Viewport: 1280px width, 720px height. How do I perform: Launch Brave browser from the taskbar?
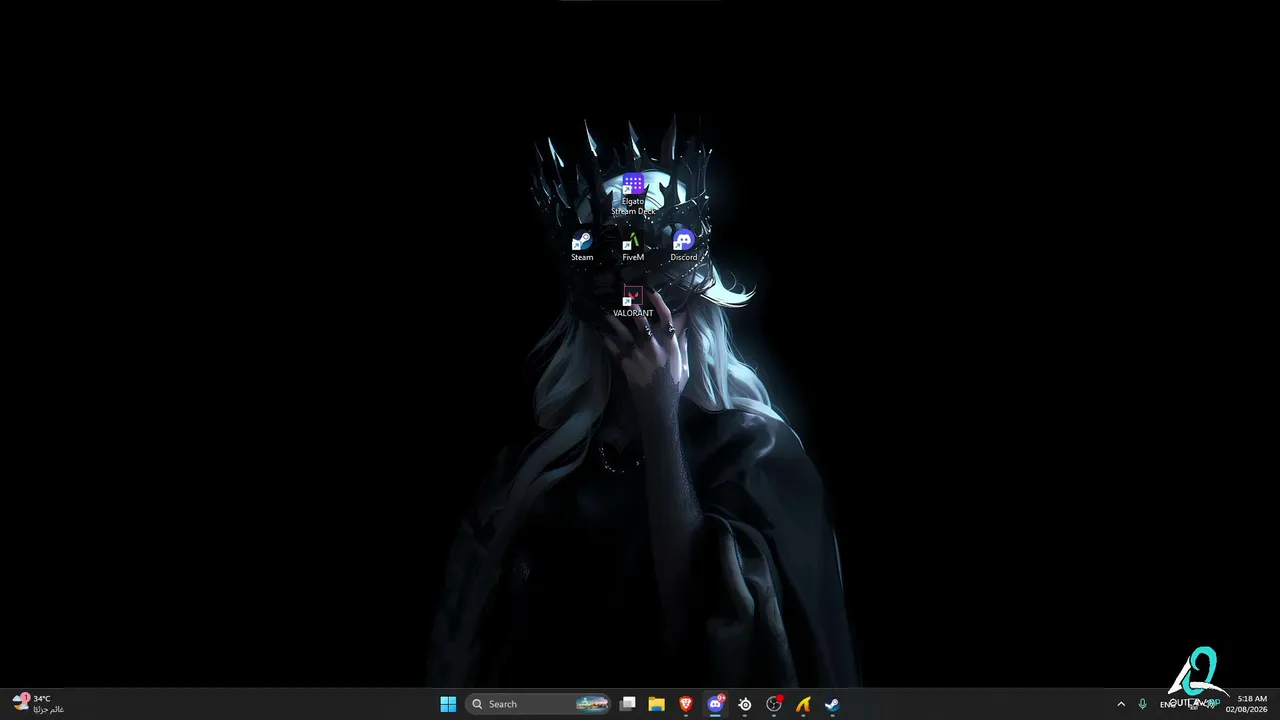[x=686, y=704]
